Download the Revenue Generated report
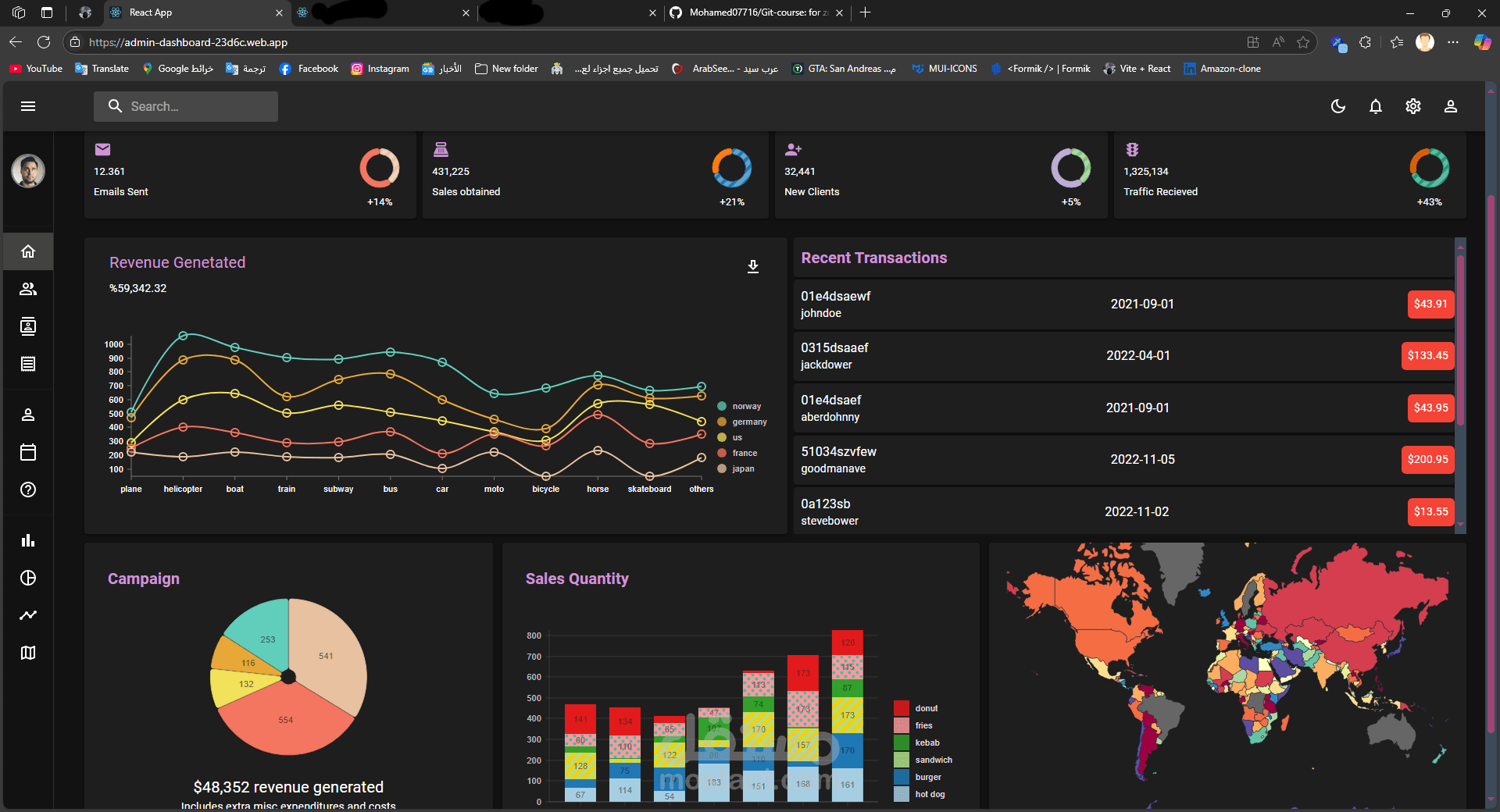 pos(753,266)
